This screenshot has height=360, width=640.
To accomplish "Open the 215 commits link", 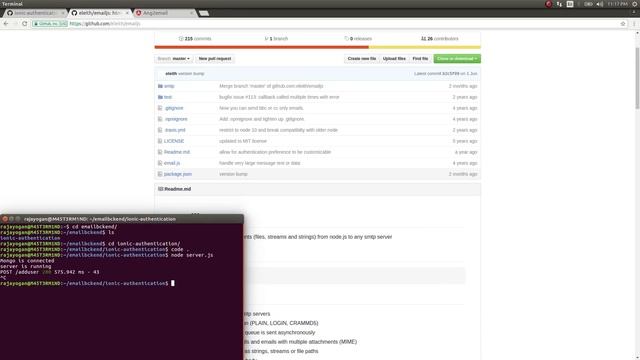I will (195, 38).
